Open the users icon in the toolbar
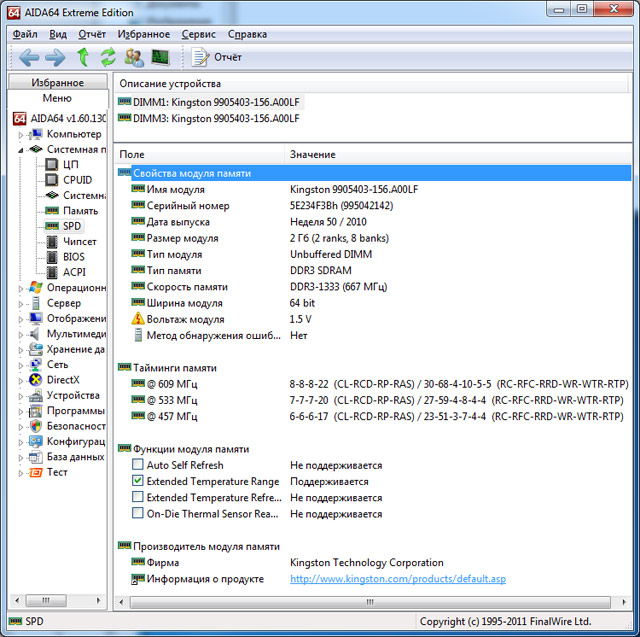This screenshot has height=637, width=640. (x=134, y=58)
